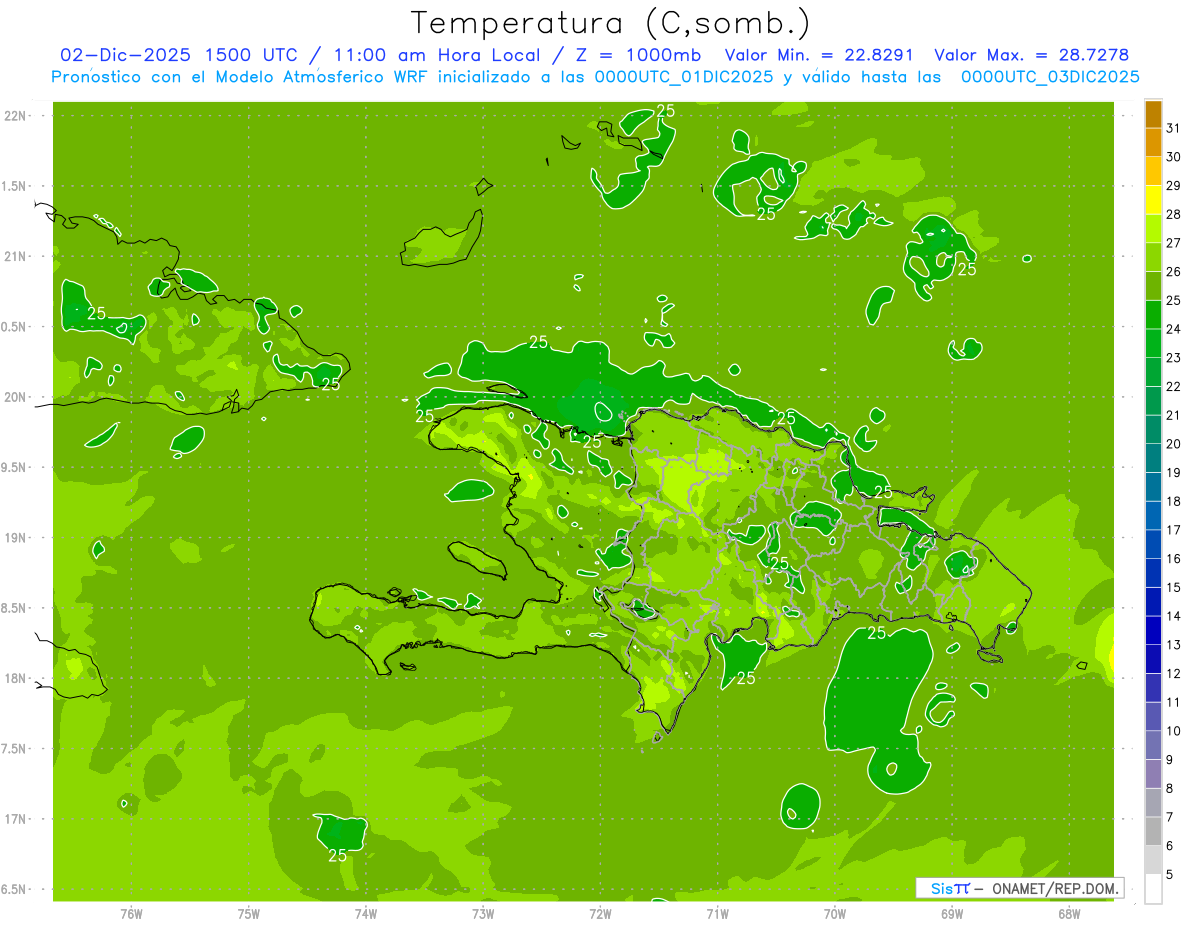Click the '72W' longitude axis label
The image size is (1200, 927).
click(x=600, y=913)
